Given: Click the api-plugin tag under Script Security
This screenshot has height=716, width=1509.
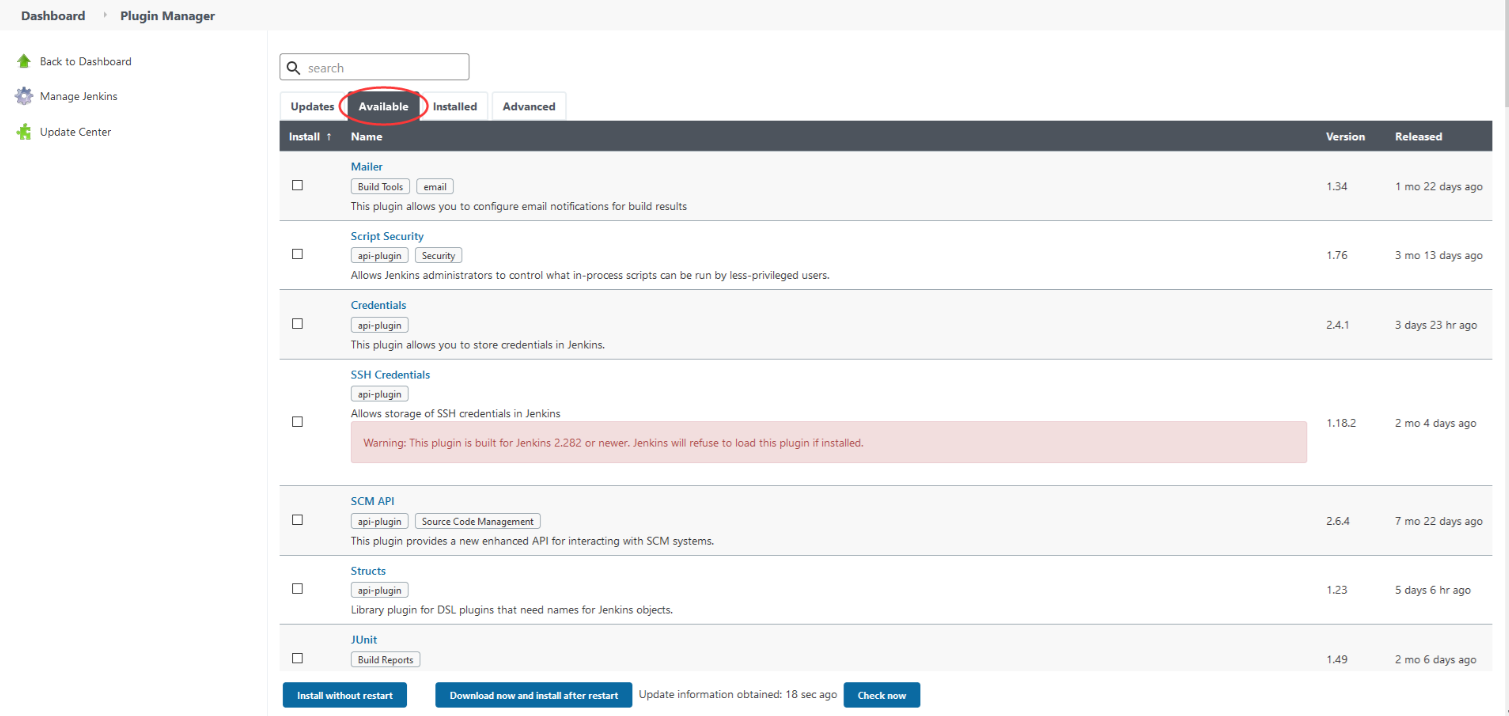Looking at the screenshot, I should coord(380,256).
